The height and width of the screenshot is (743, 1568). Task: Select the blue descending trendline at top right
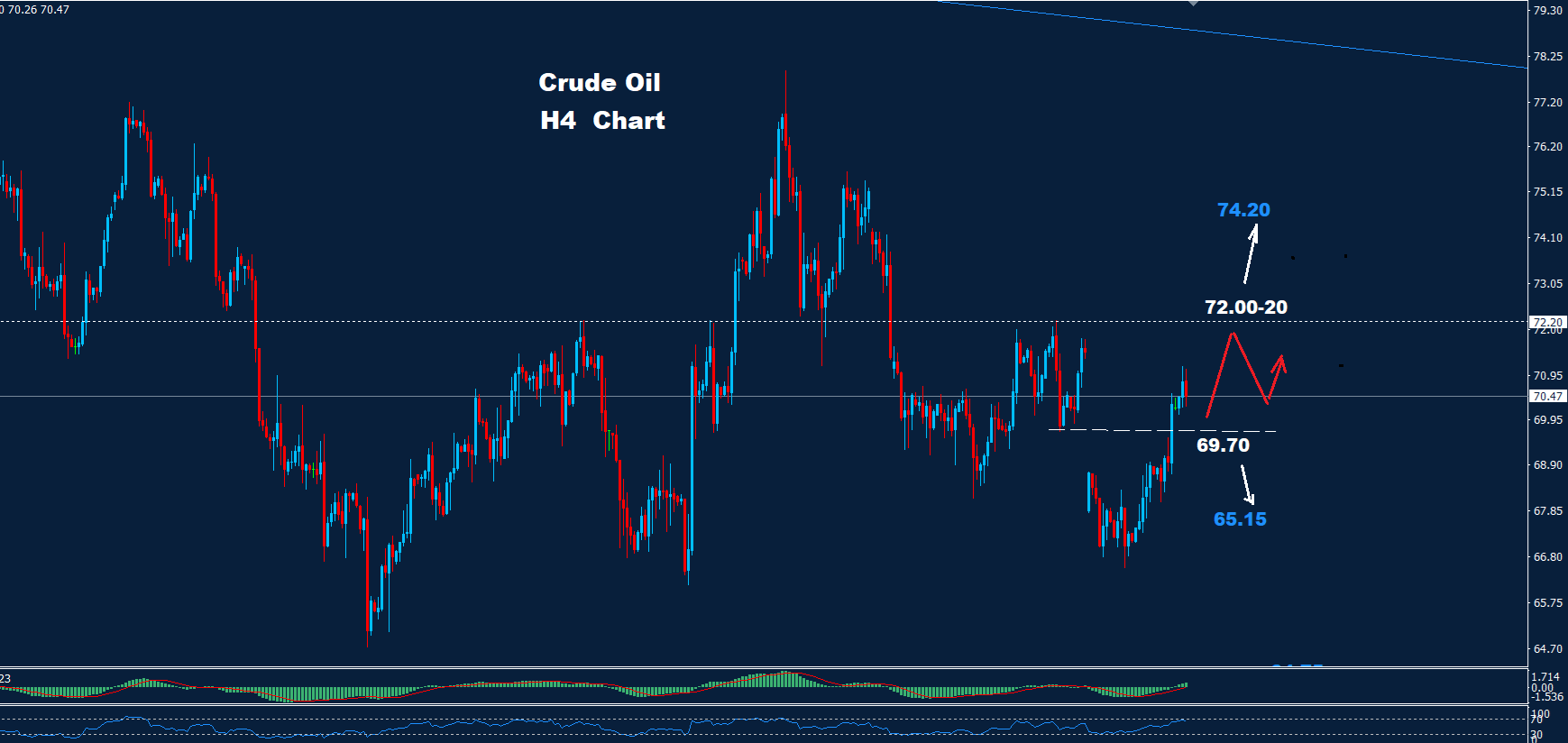[1262, 37]
